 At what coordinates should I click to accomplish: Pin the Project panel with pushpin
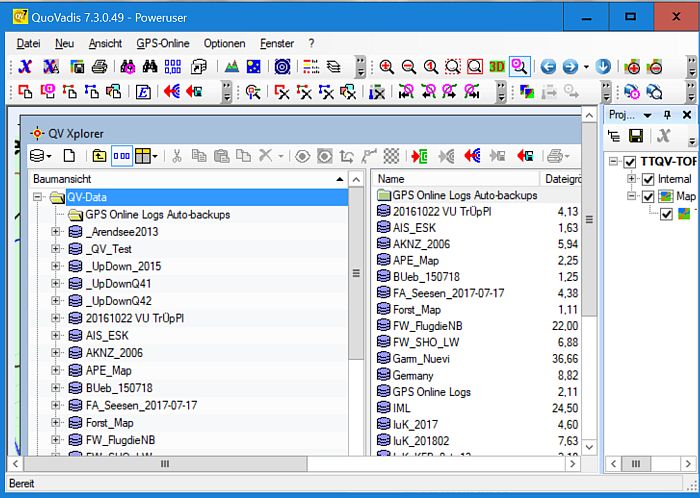coord(667,115)
